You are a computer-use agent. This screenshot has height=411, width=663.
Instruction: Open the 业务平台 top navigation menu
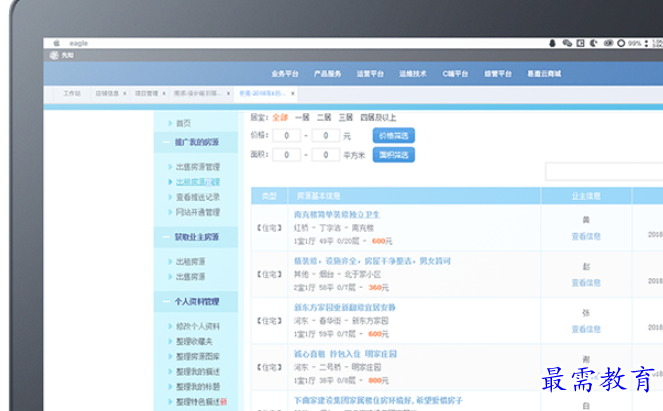coord(284,74)
